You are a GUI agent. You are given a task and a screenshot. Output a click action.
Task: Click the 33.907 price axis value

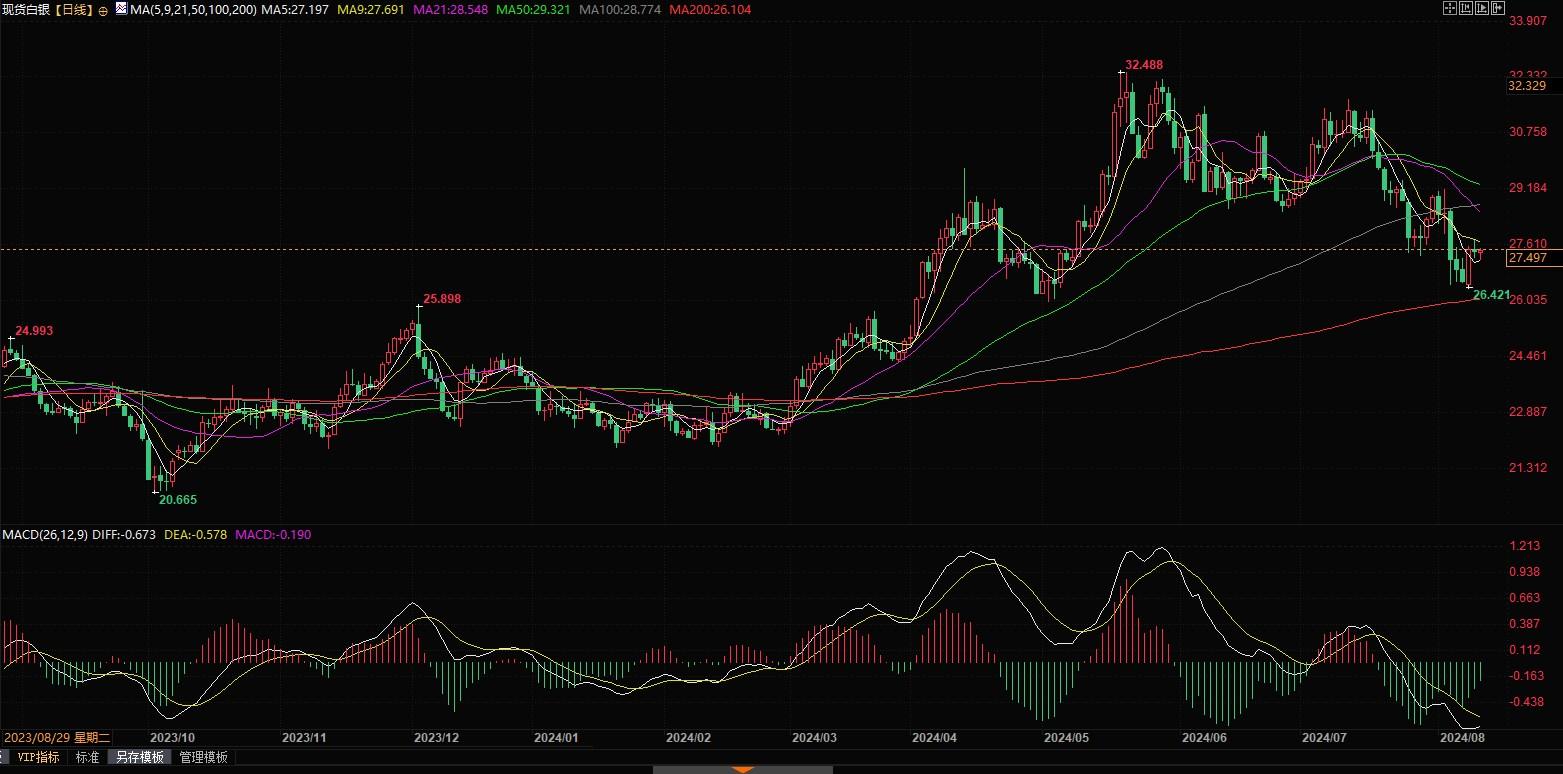click(x=1528, y=20)
